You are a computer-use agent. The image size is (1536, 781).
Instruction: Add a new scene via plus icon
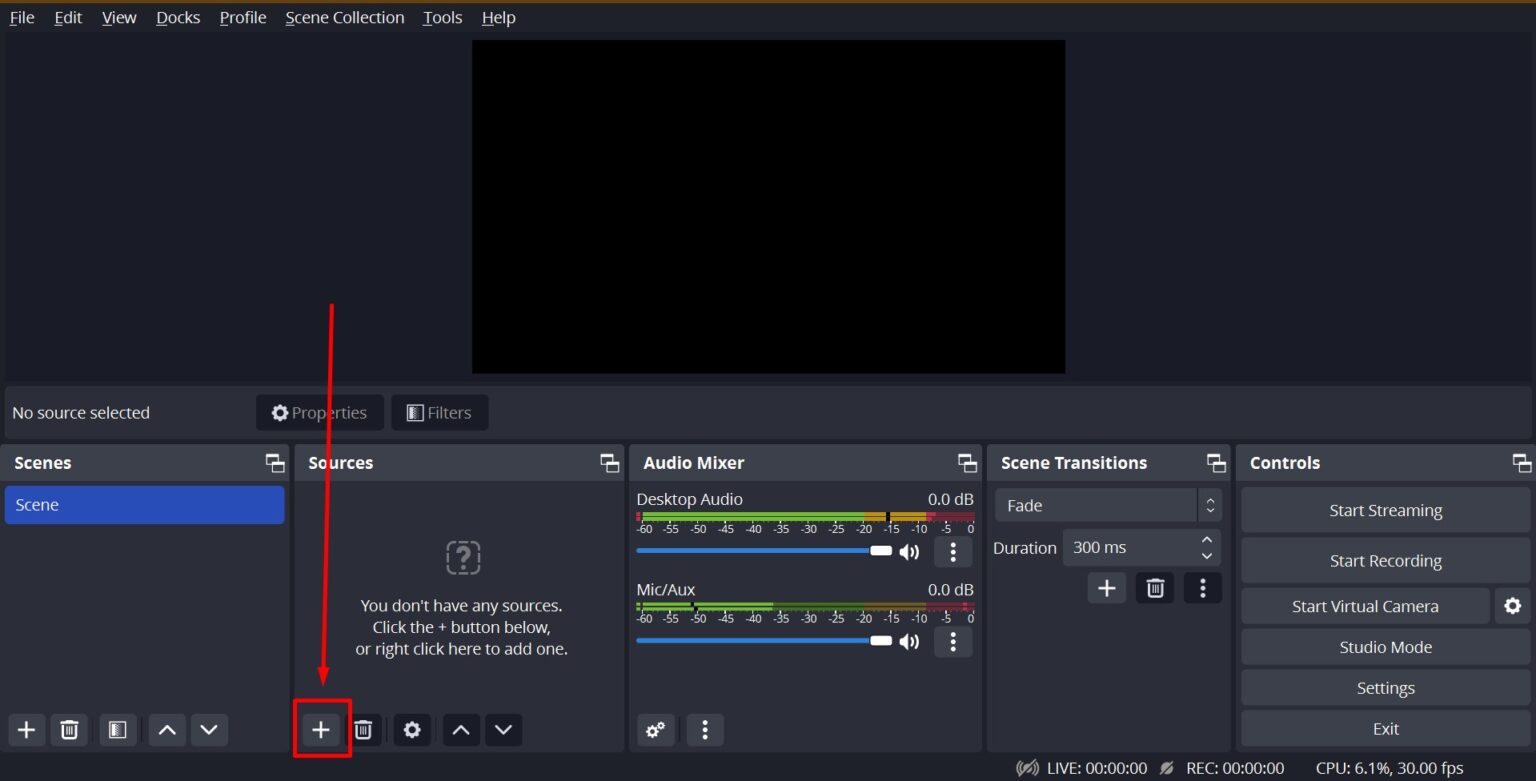26,730
